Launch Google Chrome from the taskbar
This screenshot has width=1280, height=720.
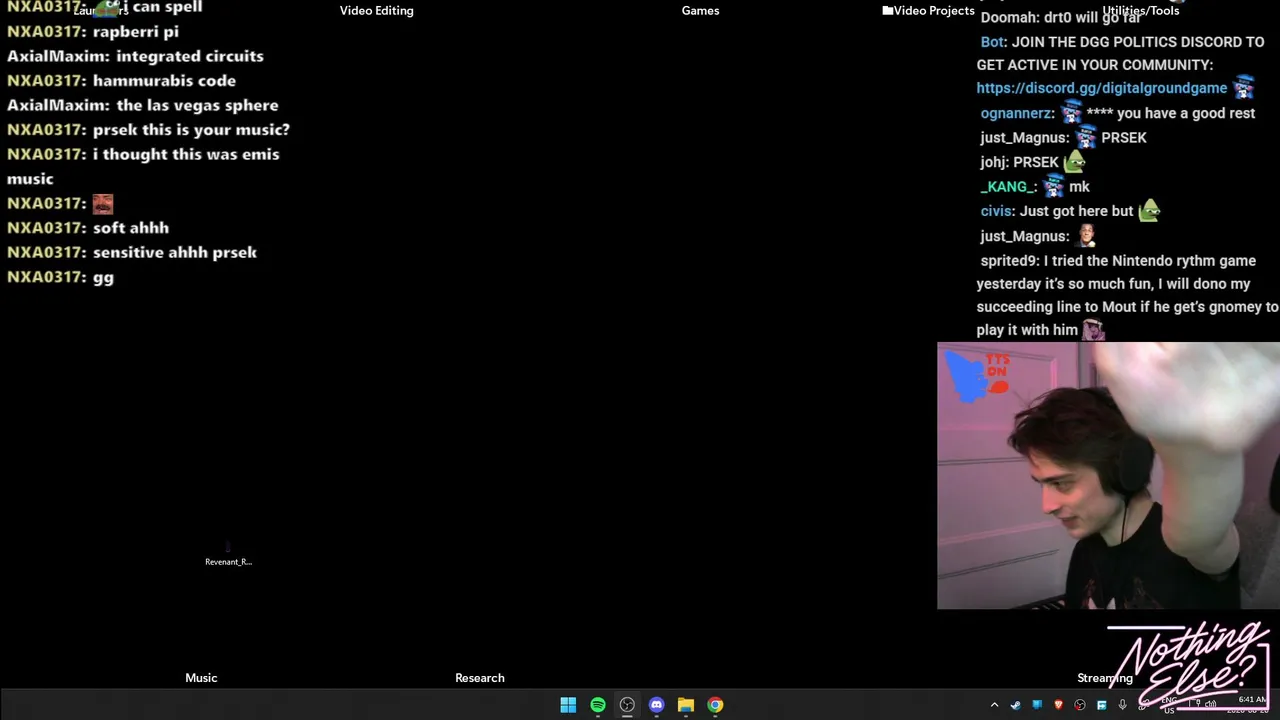pyautogui.click(x=715, y=705)
